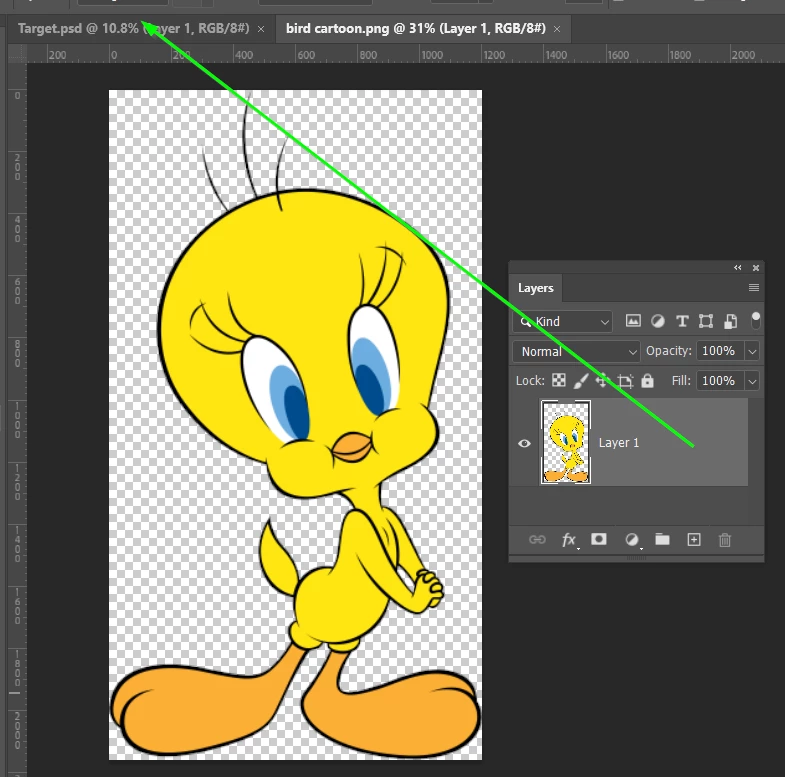
Task: Lock transparent pixels
Action: point(559,380)
